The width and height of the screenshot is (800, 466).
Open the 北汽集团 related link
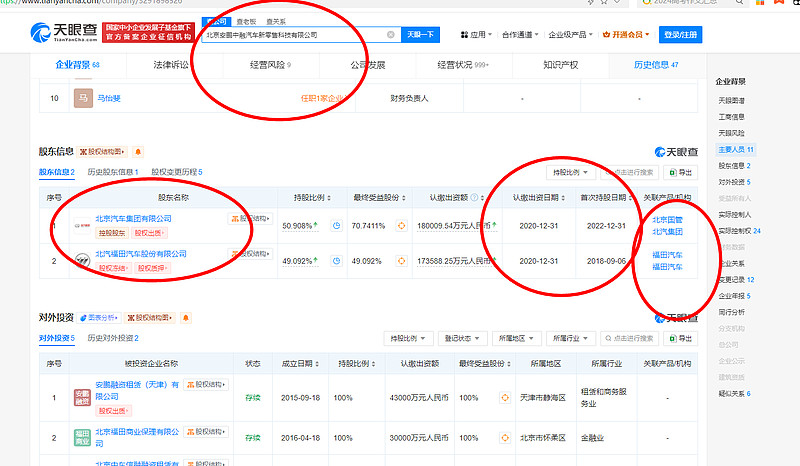(x=667, y=232)
